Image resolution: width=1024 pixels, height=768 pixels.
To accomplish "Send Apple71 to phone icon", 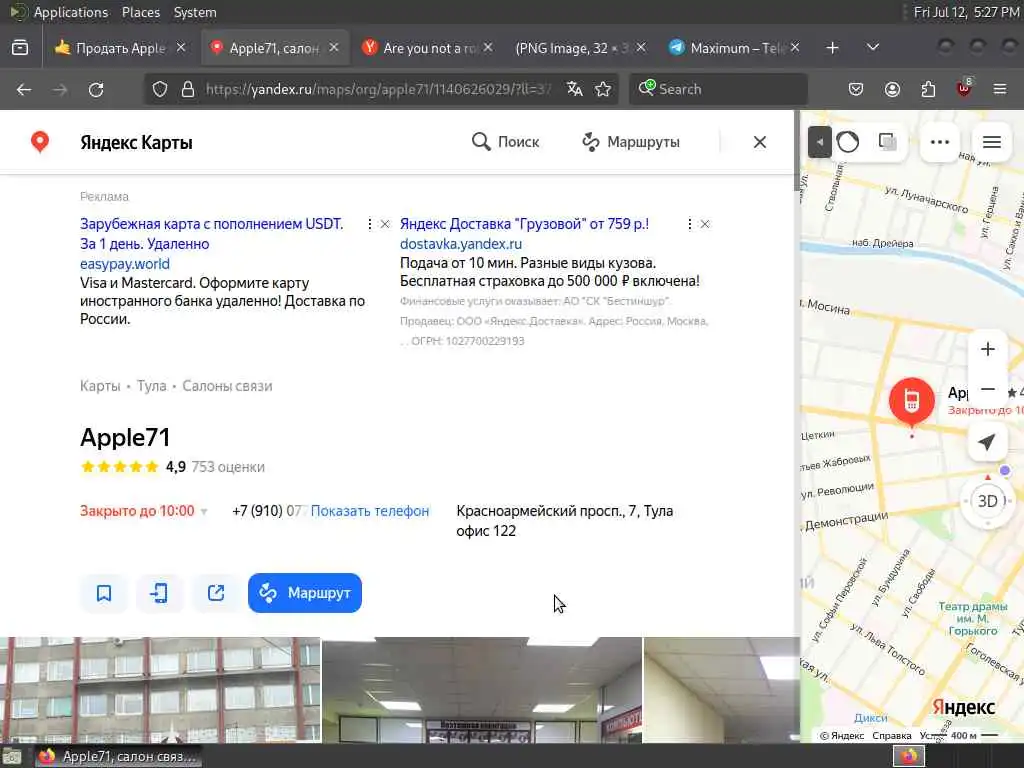I will 159,593.
